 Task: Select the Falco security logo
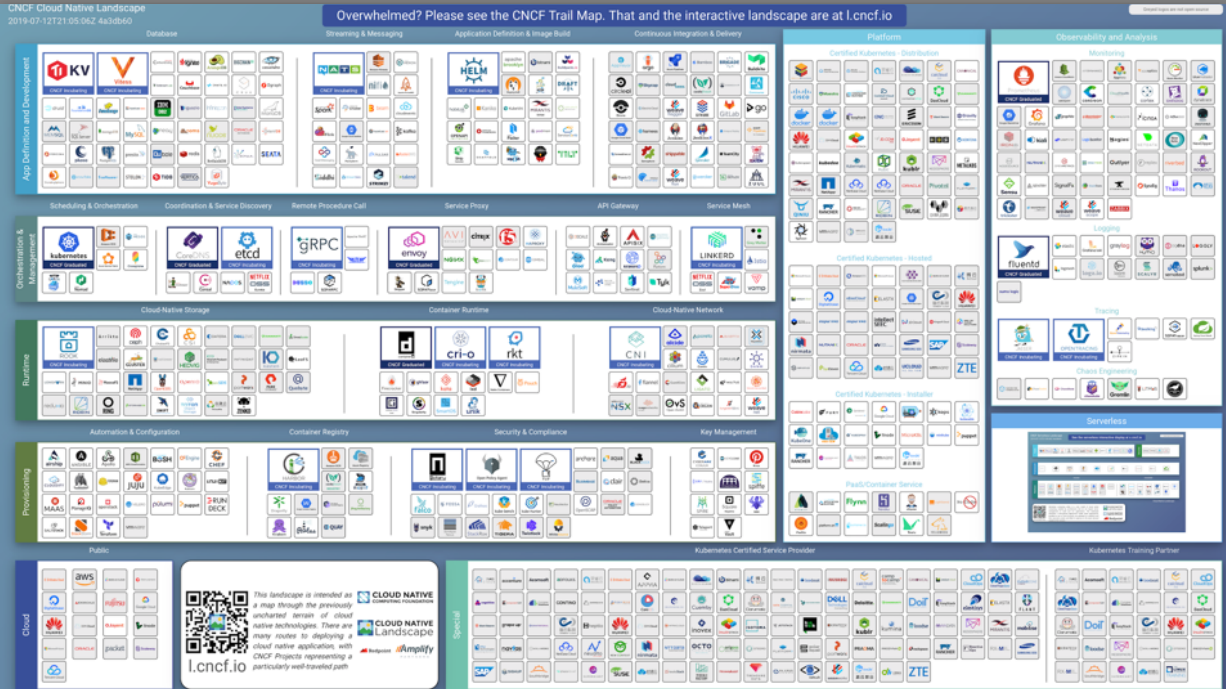(424, 504)
